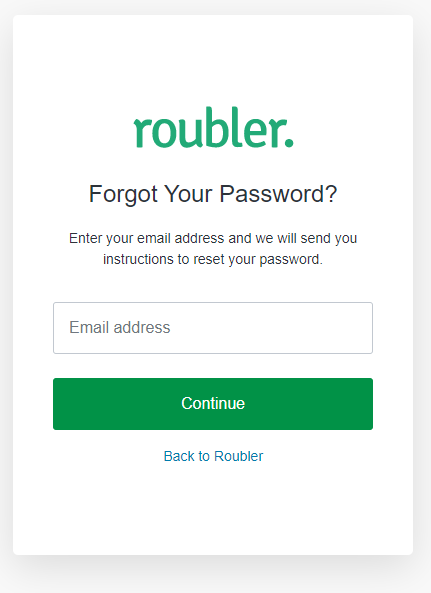Image resolution: width=431 pixels, height=593 pixels.
Task: Follow the Back to Roubler link
Action: (x=213, y=456)
